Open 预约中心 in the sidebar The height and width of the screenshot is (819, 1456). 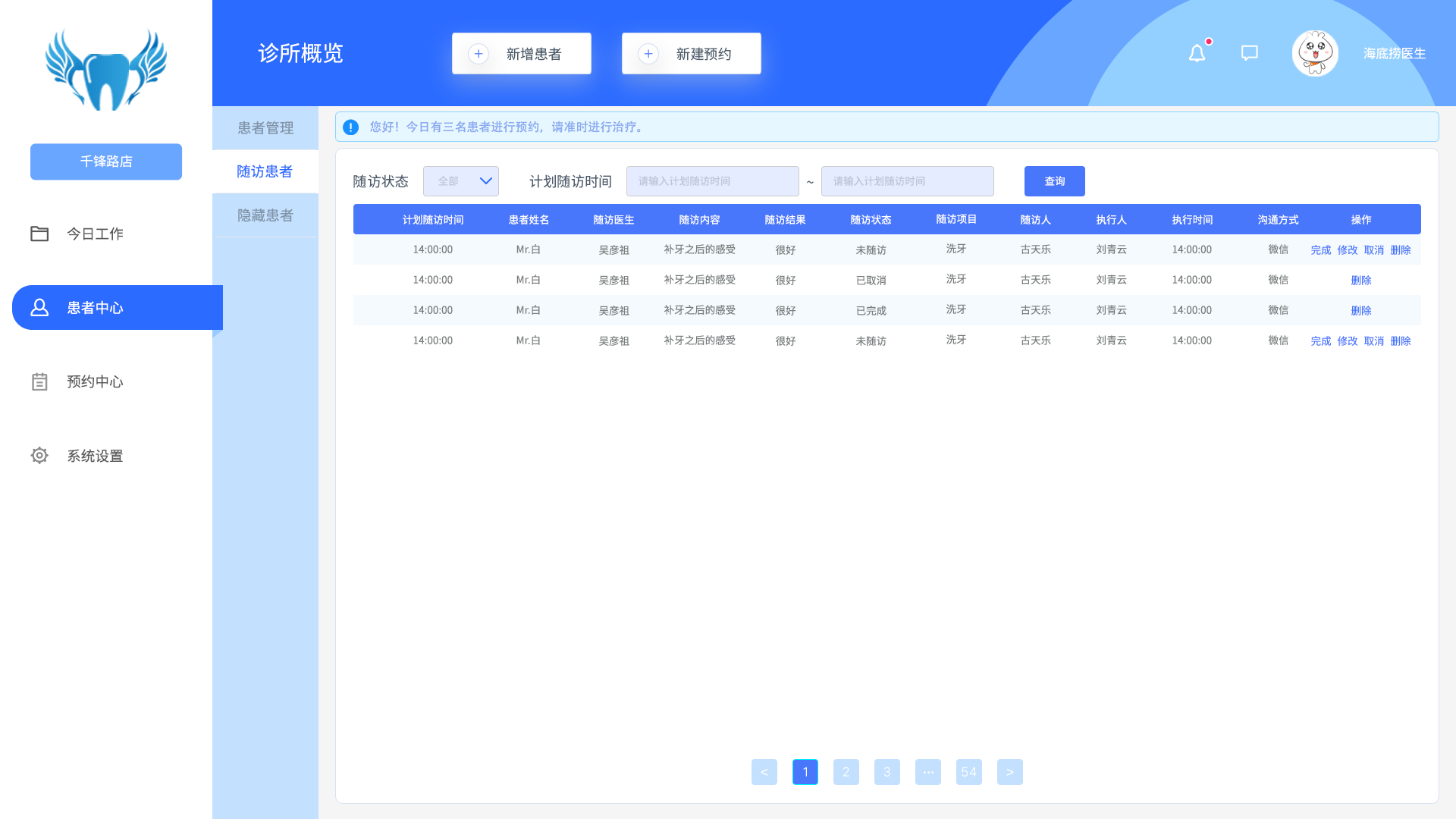pyautogui.click(x=95, y=381)
